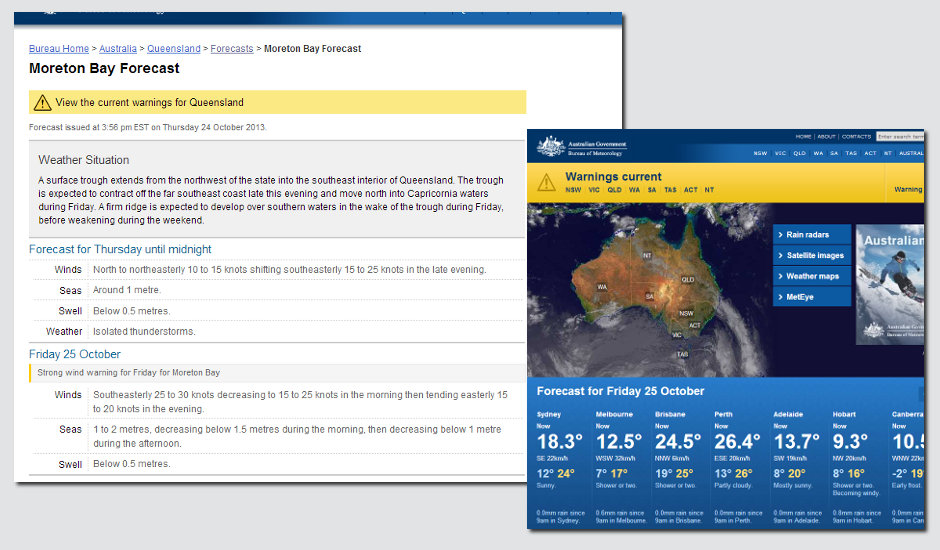
Task: Click the Australian Government crest logo
Action: (551, 147)
